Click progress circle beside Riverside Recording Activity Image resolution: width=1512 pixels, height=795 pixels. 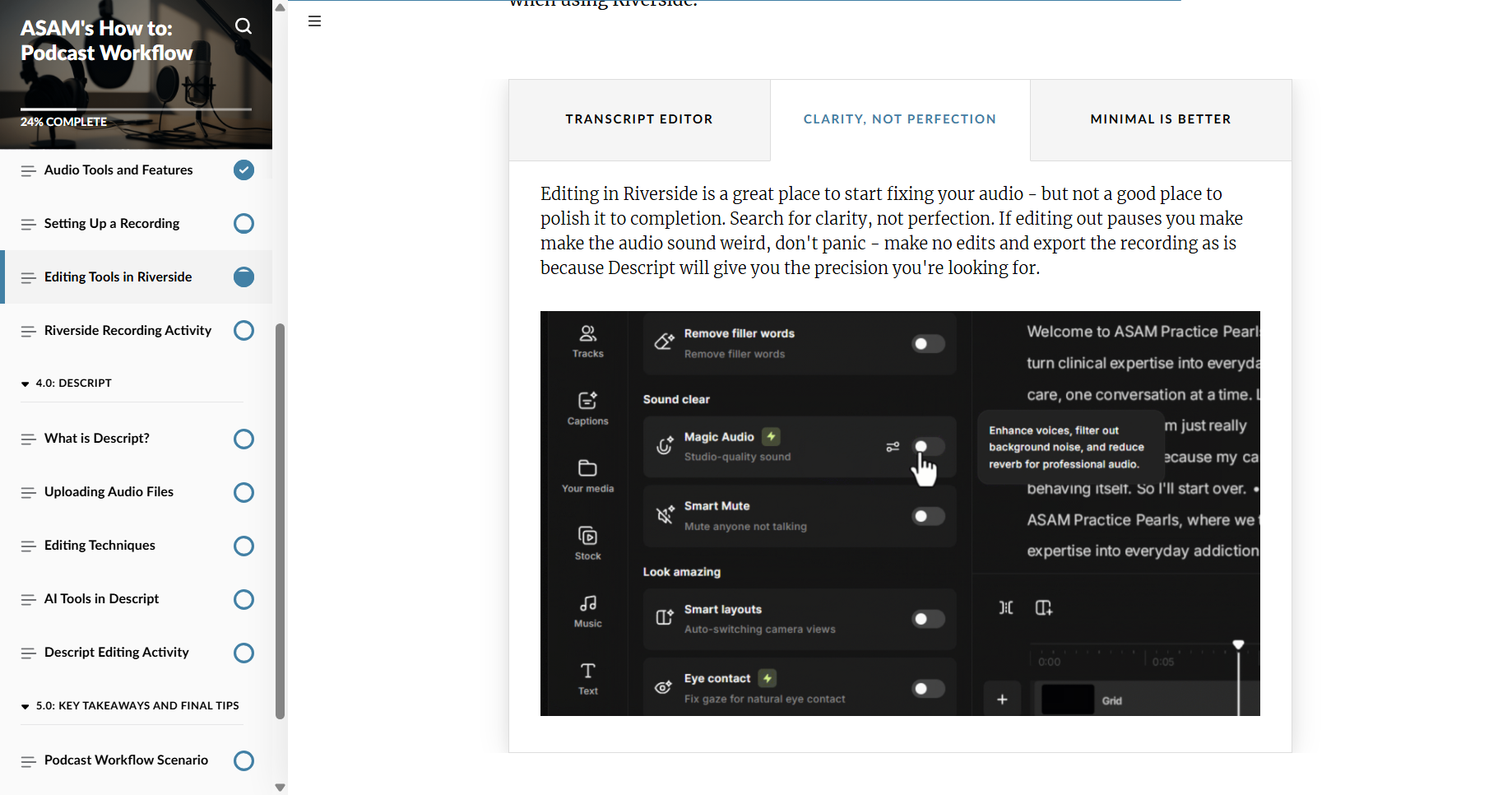tap(243, 330)
